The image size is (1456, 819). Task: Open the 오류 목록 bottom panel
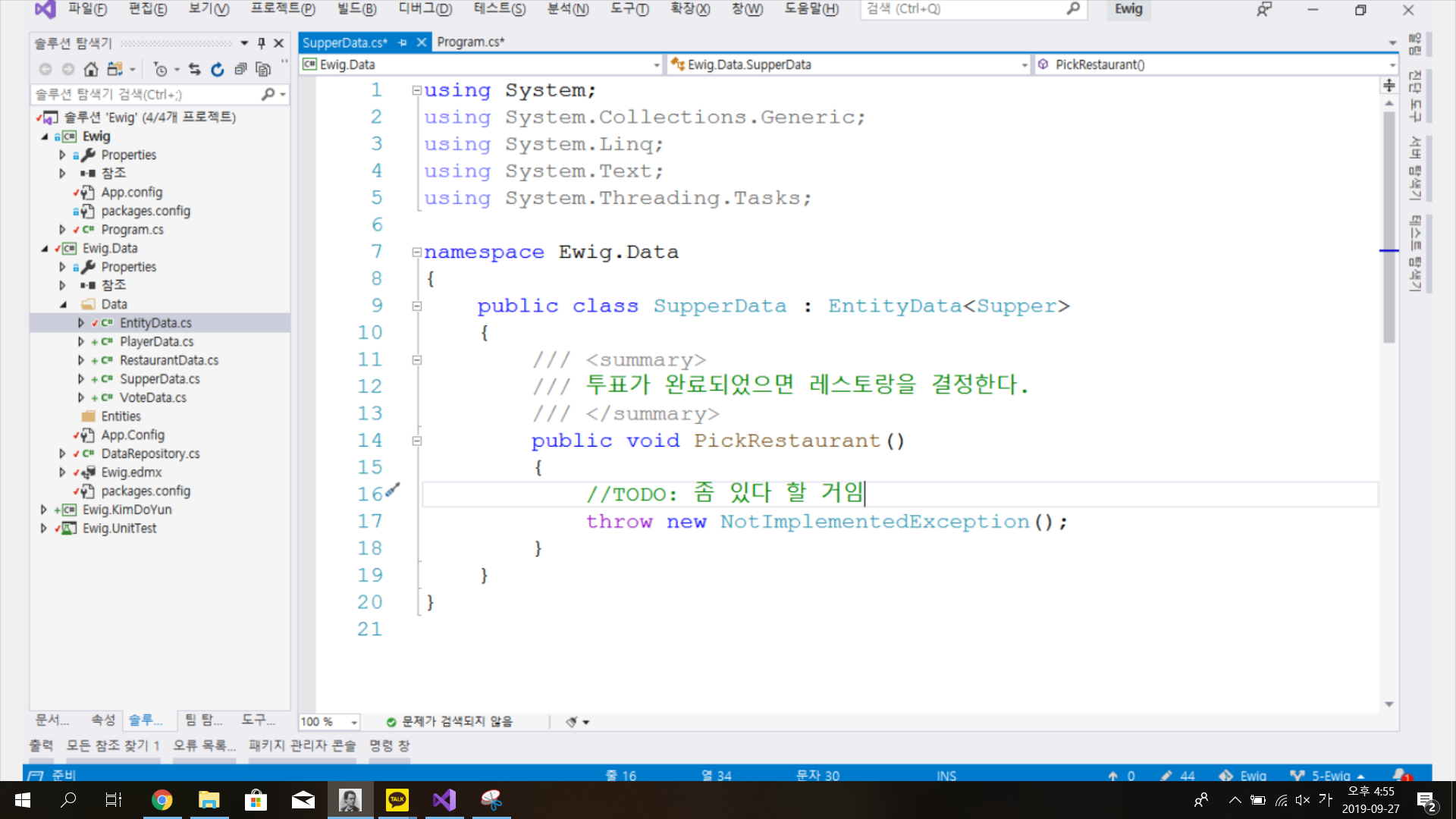(204, 745)
